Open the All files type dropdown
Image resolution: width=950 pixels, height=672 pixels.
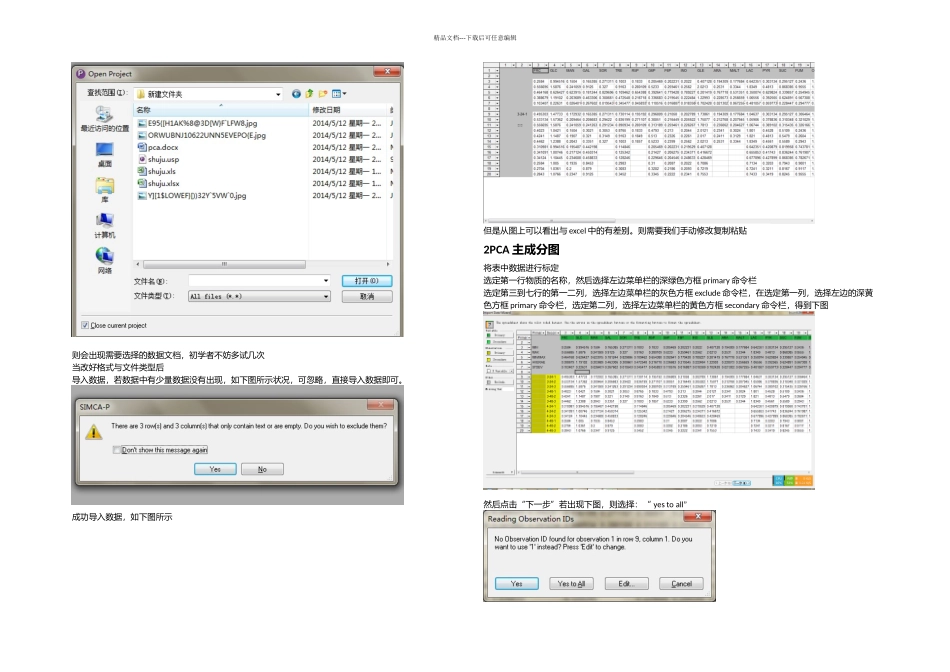[325, 297]
